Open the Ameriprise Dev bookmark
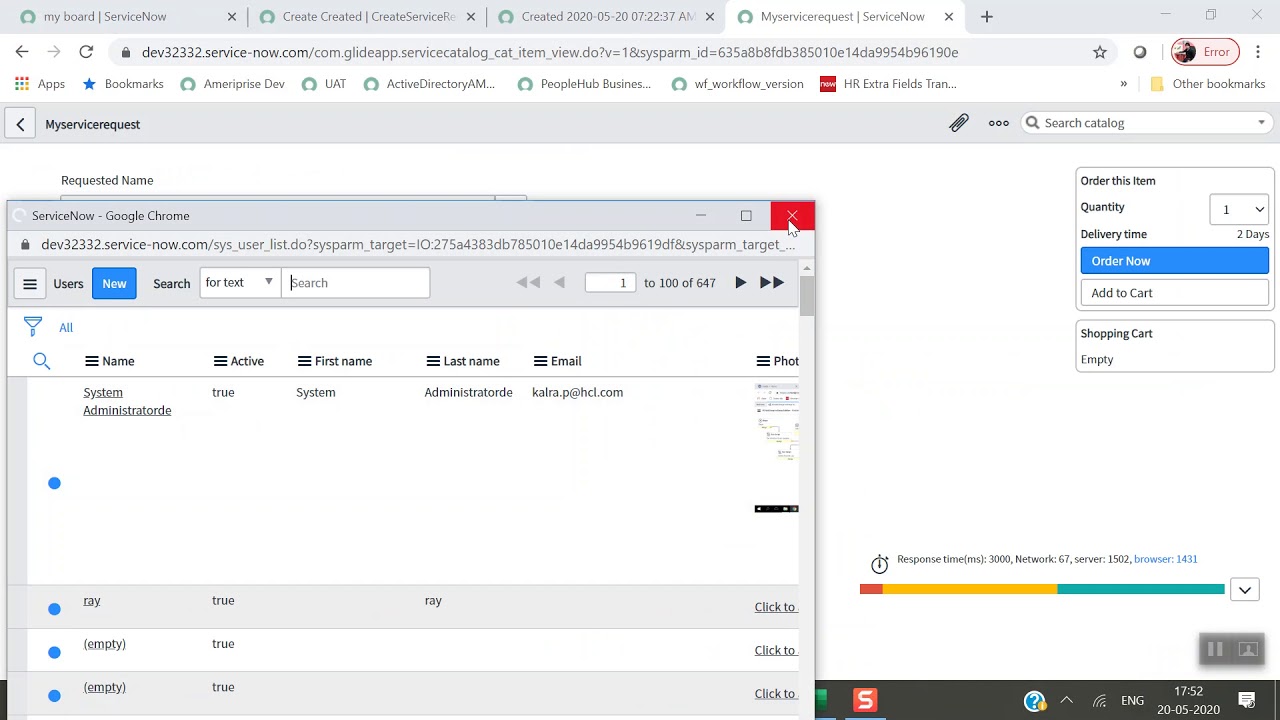Viewport: 1280px width, 720px height. 233,84
